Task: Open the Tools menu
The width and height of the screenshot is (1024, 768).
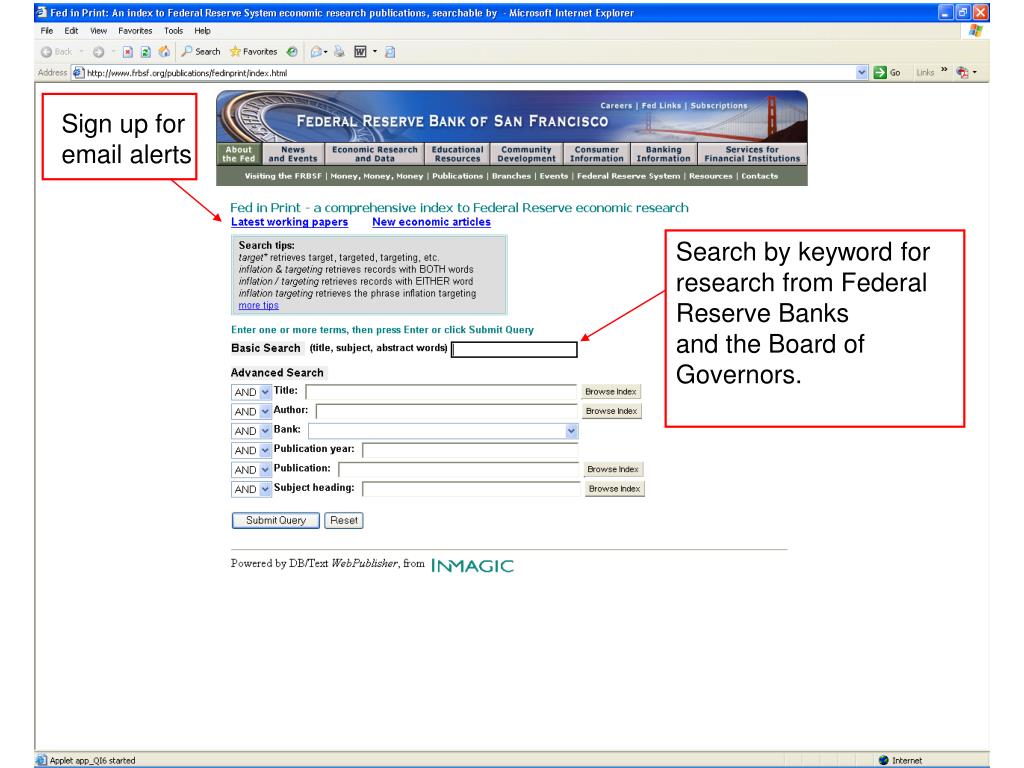Action: click(174, 31)
